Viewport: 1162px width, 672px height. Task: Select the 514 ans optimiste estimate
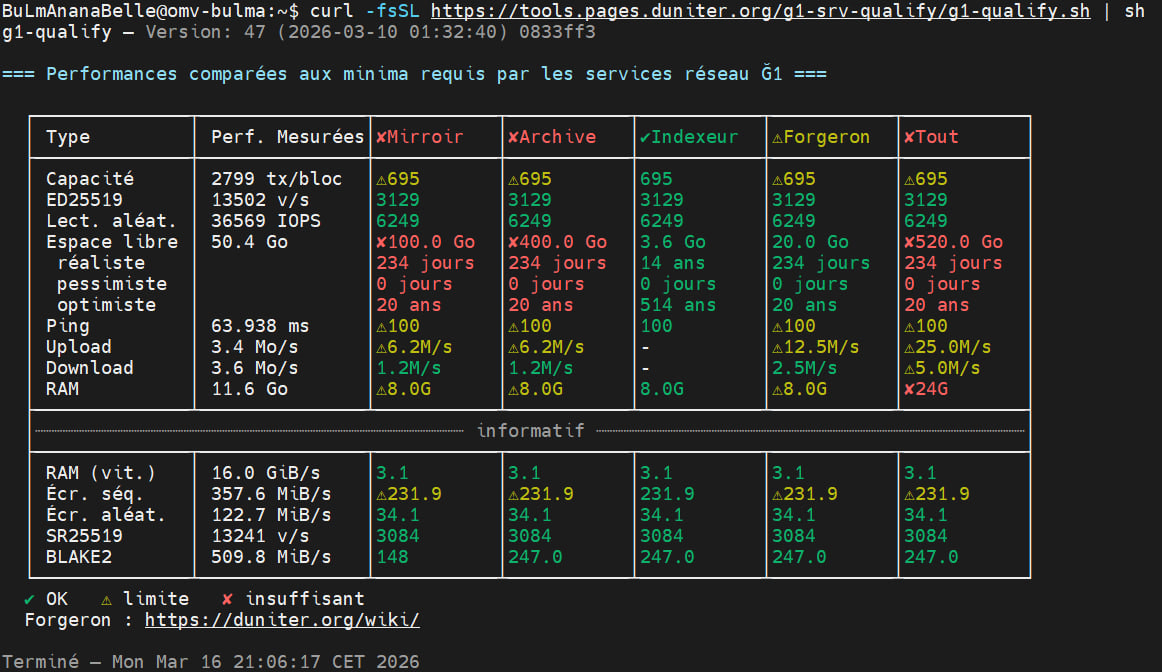click(678, 305)
